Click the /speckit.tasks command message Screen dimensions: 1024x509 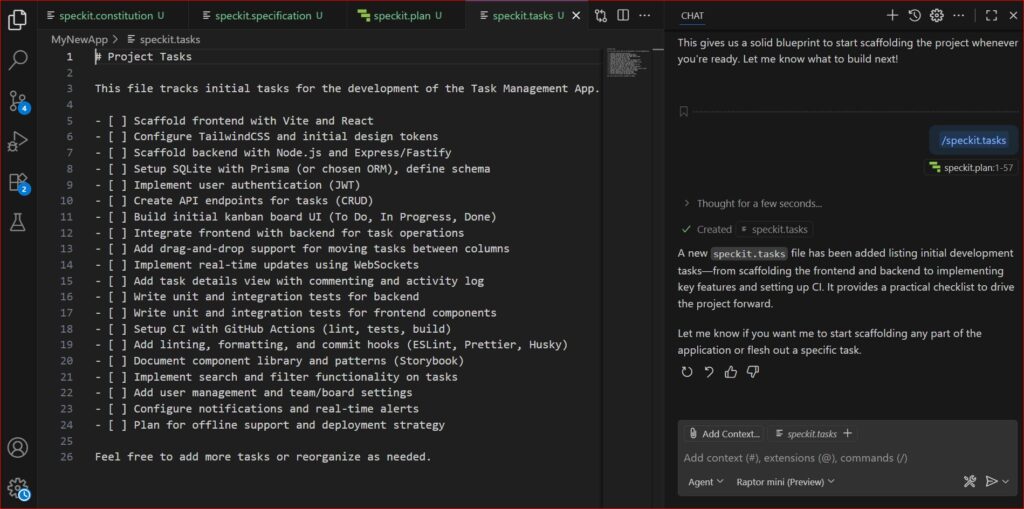pos(974,140)
